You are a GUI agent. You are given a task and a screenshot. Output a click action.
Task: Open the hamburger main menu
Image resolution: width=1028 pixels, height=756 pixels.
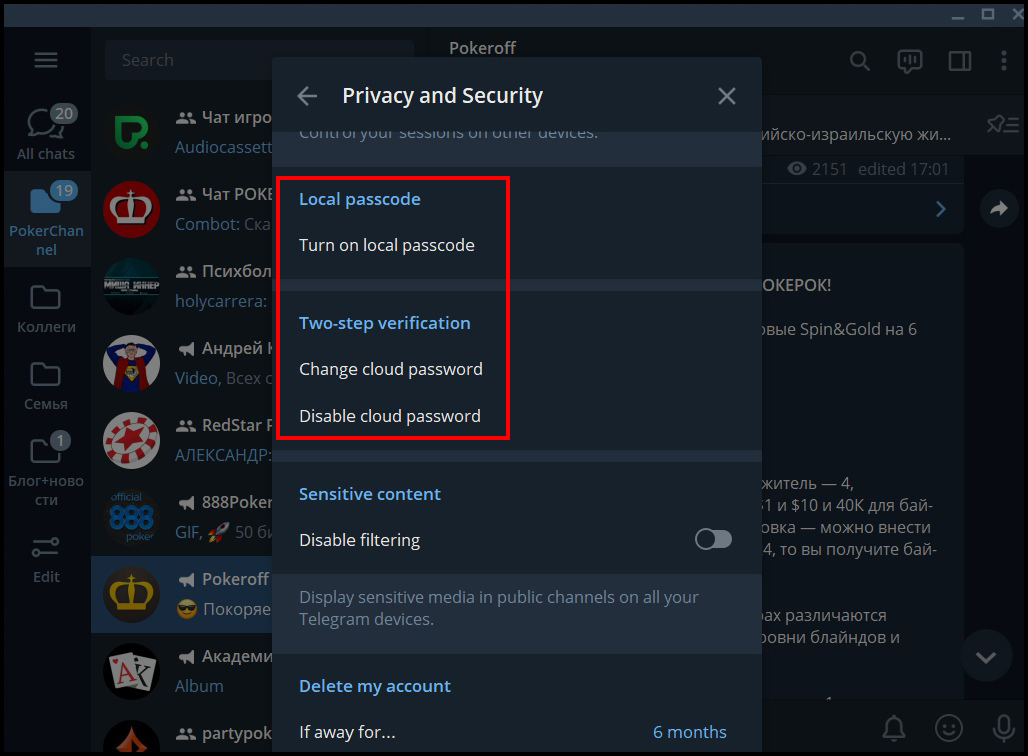coord(46,60)
